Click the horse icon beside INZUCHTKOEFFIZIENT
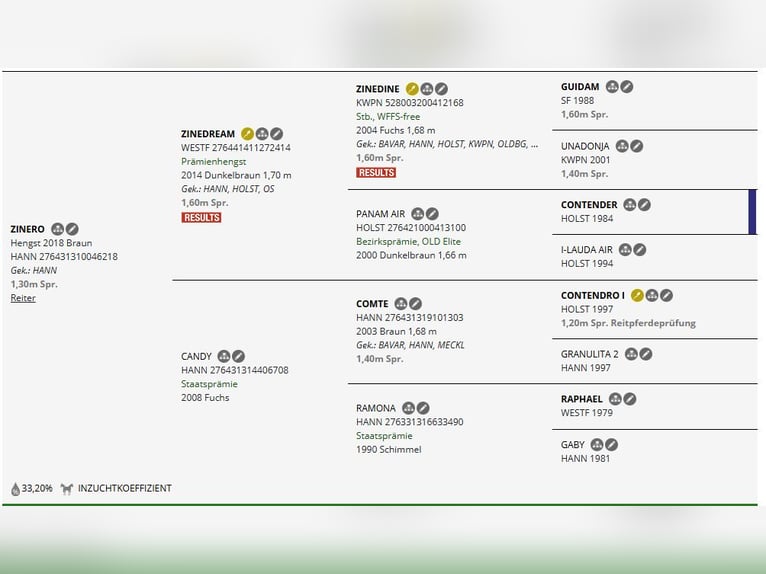This screenshot has height=574, width=766. point(67,489)
